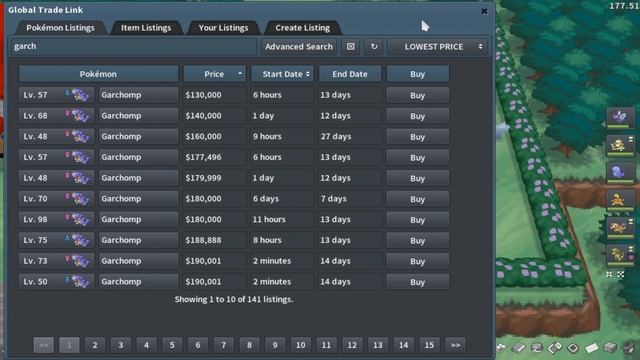640x360 pixels.
Task: Jump to page 12 of listings
Action: [x=352, y=345]
